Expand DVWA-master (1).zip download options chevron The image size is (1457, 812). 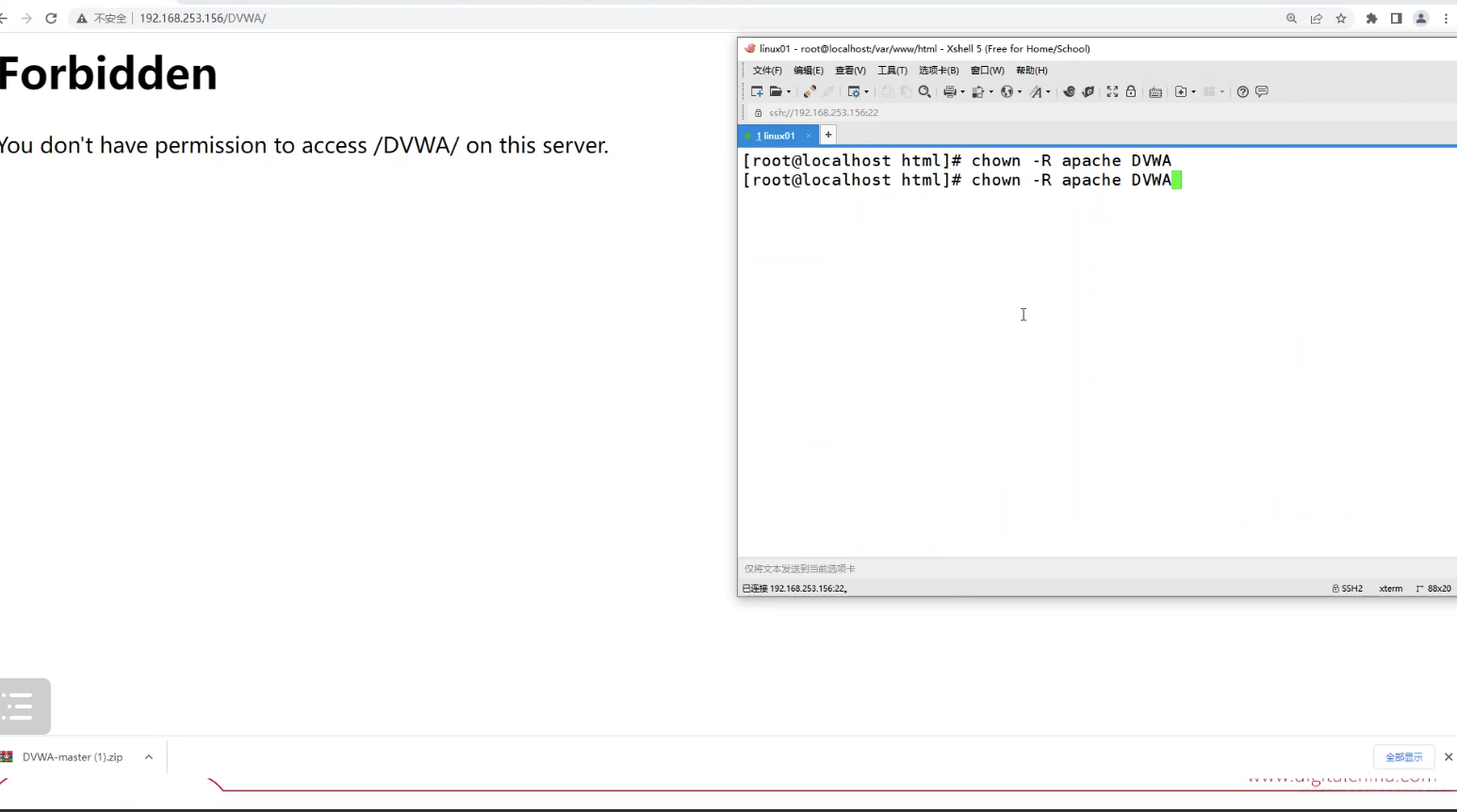point(149,757)
